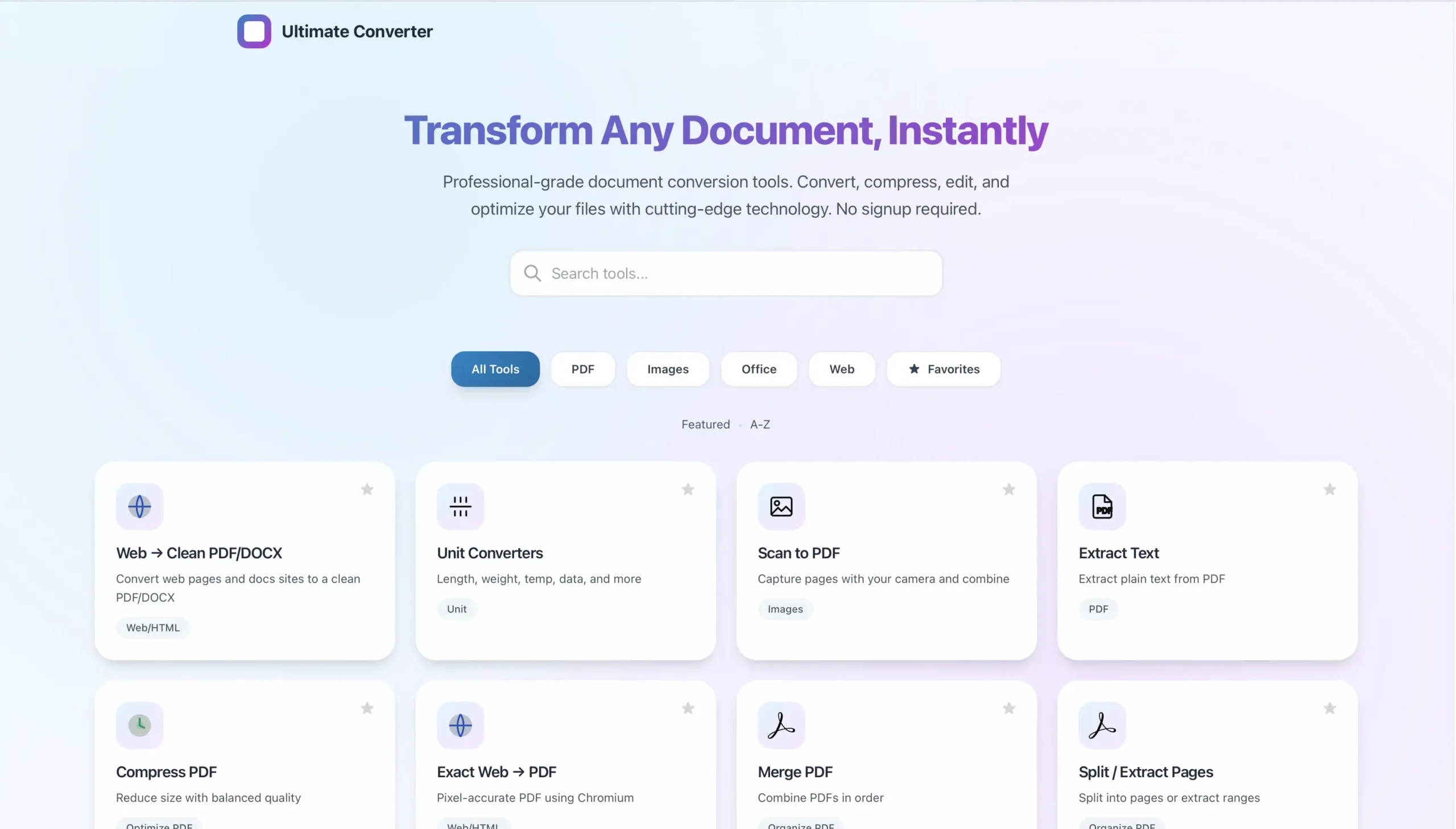Click "Combine PDFs in order" description
This screenshot has width=1456, height=829.
pyautogui.click(x=821, y=797)
